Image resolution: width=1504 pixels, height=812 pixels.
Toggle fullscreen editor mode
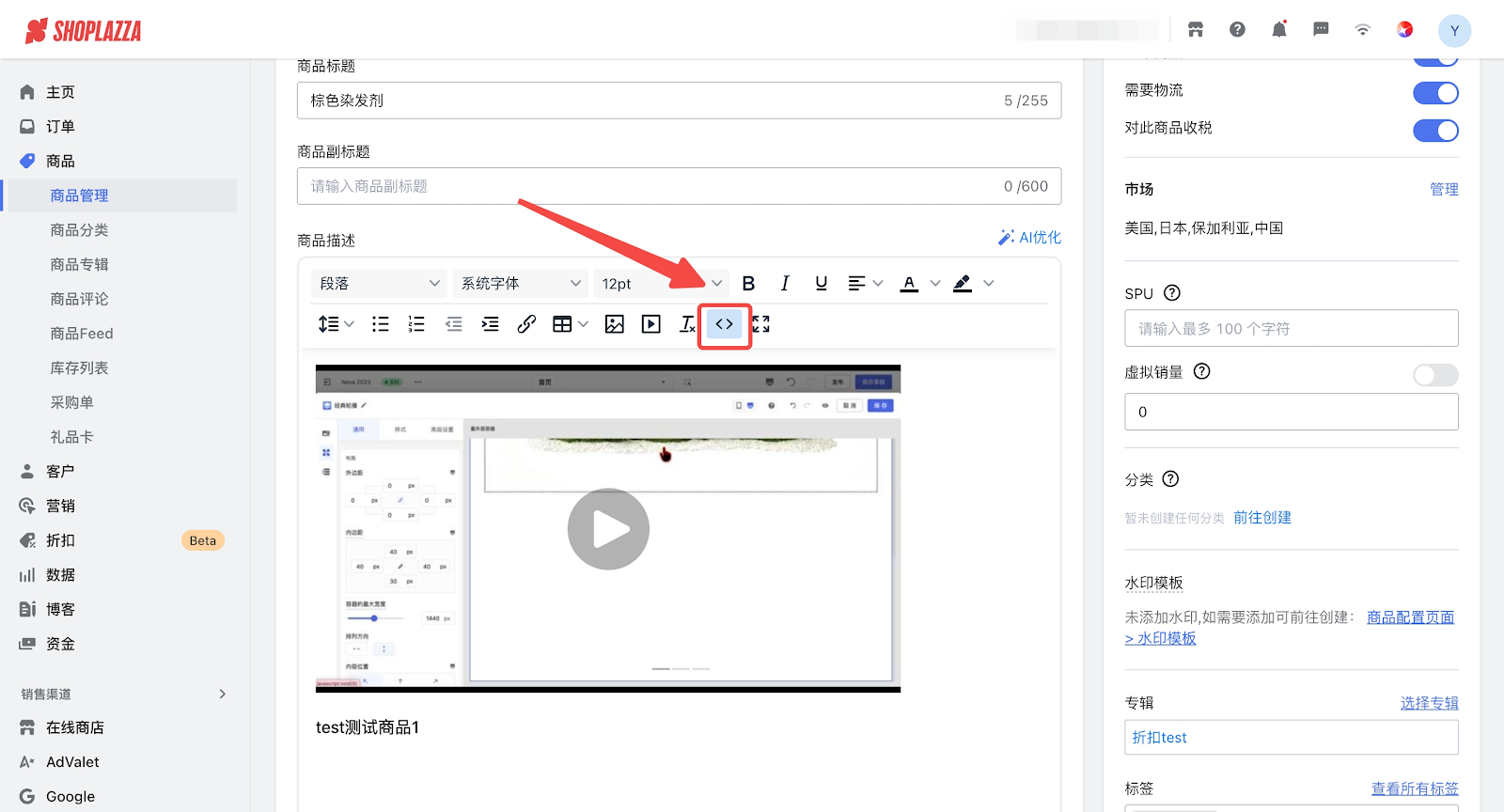760,324
